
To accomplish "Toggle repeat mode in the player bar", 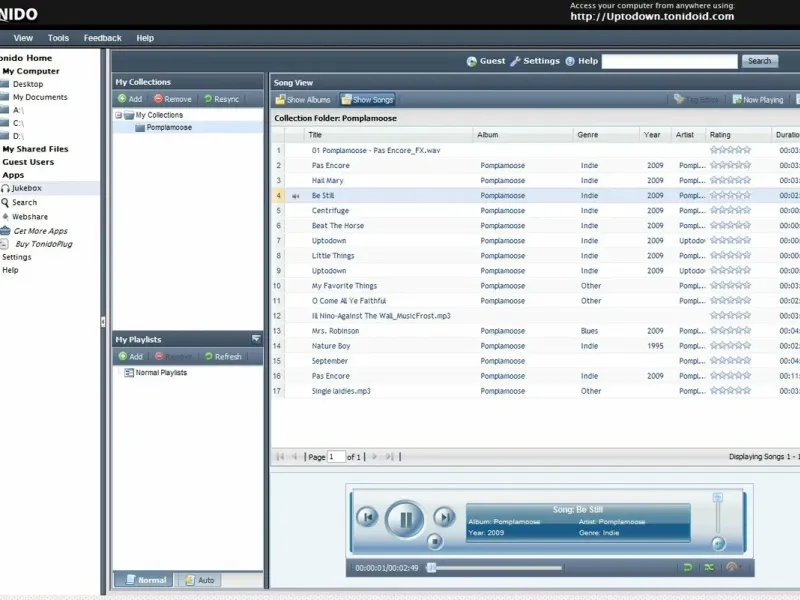I will [x=687, y=567].
